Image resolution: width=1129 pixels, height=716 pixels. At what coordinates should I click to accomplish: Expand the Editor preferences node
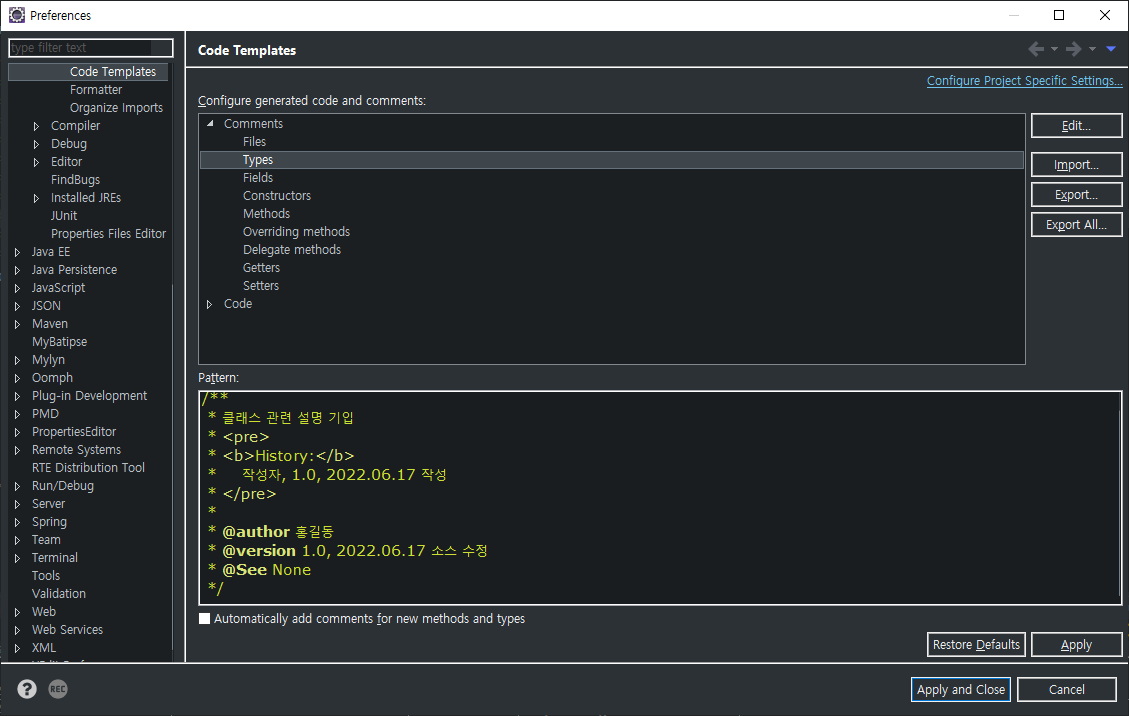point(36,162)
